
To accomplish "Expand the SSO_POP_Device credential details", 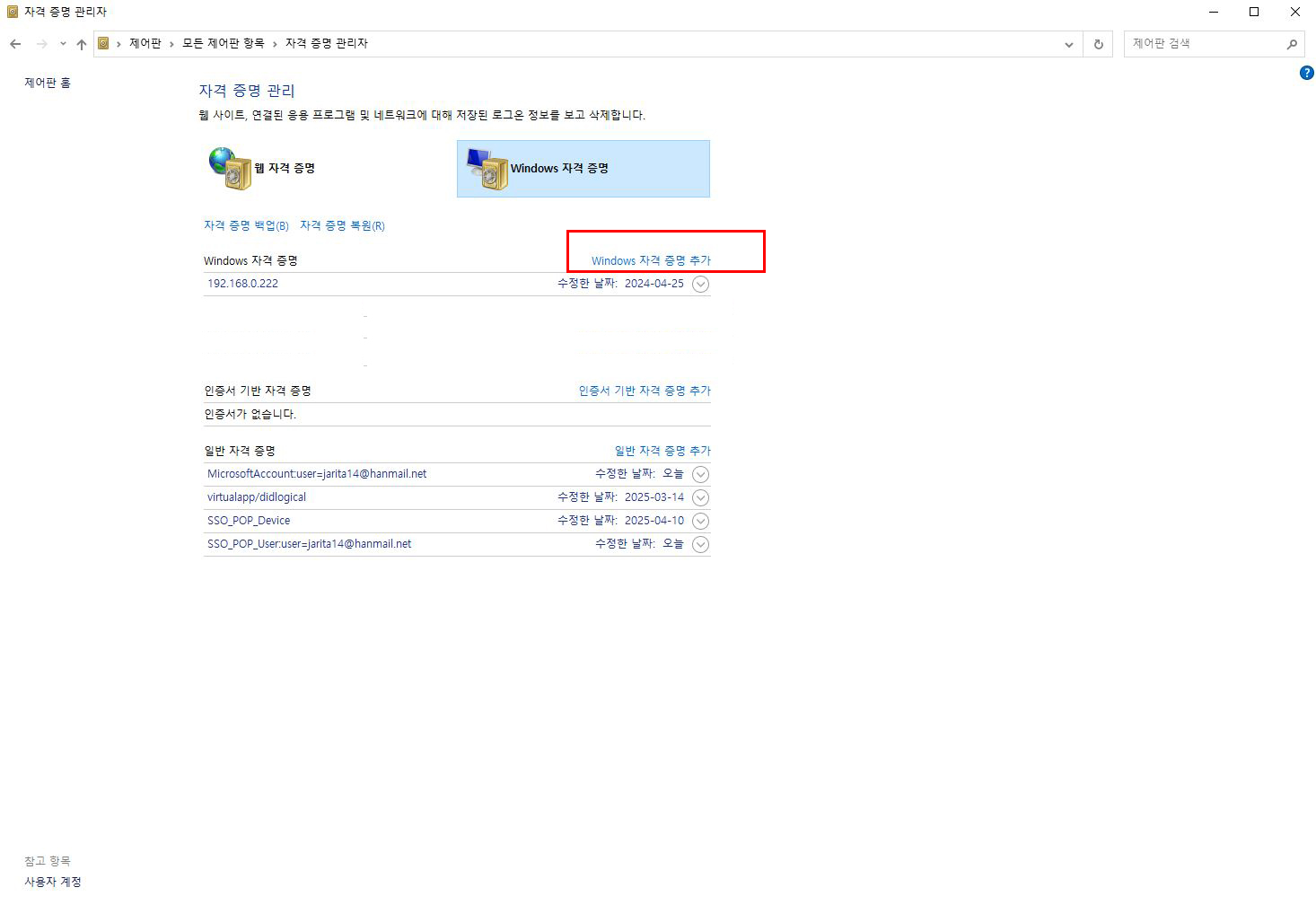I will pos(700,522).
